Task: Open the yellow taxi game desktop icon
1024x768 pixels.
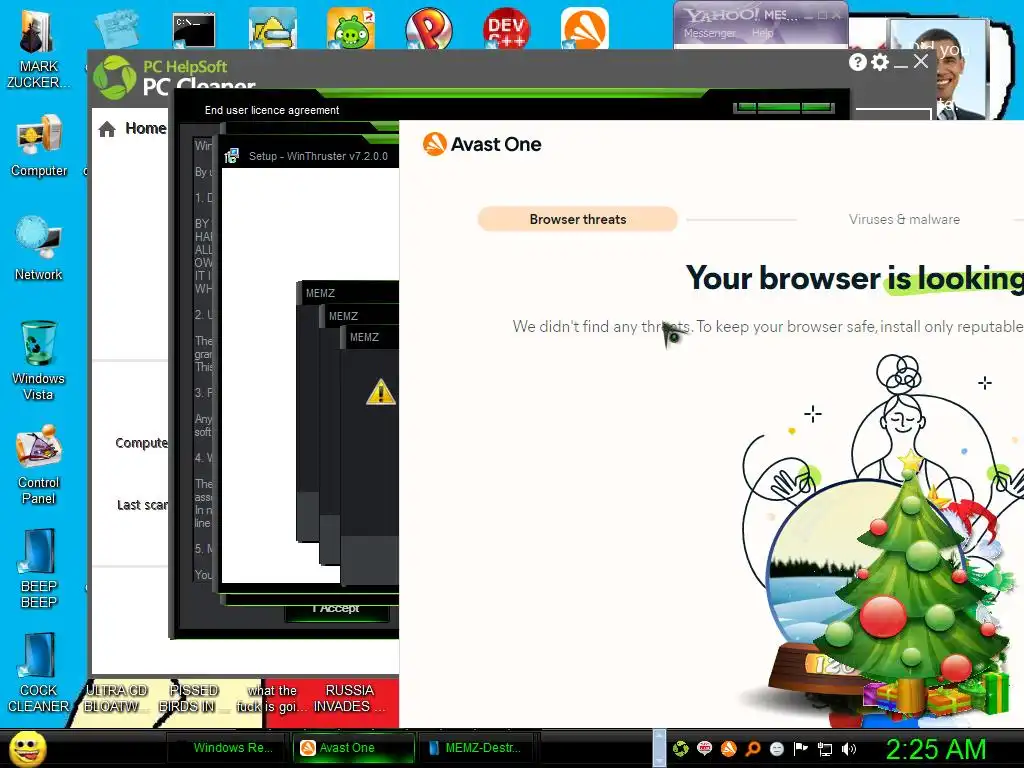Action: tap(272, 30)
